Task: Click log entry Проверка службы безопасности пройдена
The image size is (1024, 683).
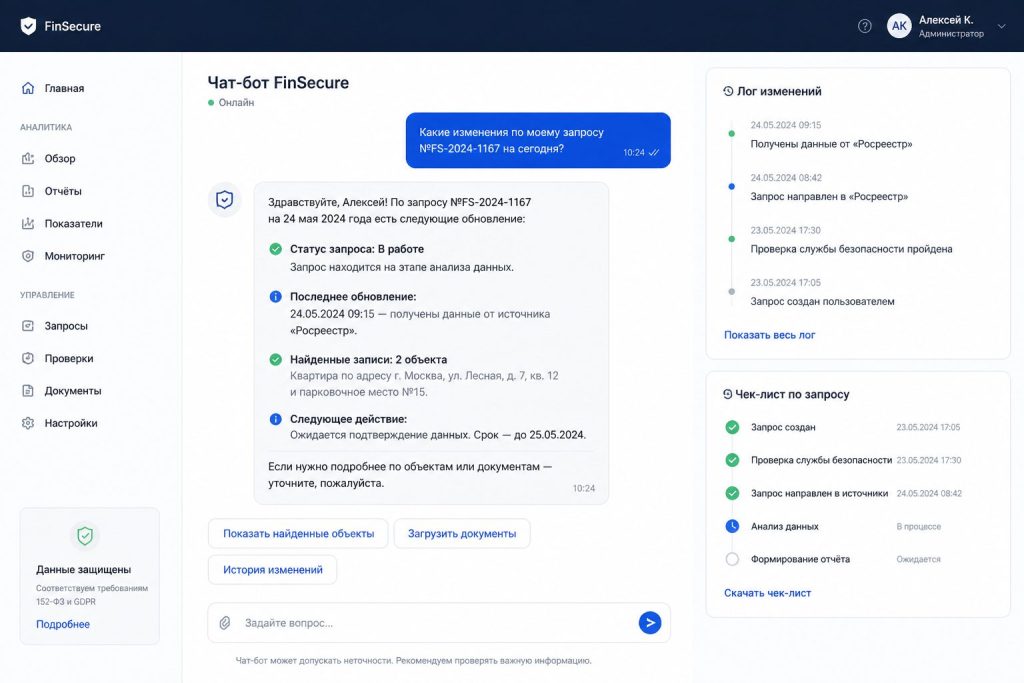Action: [x=851, y=249]
